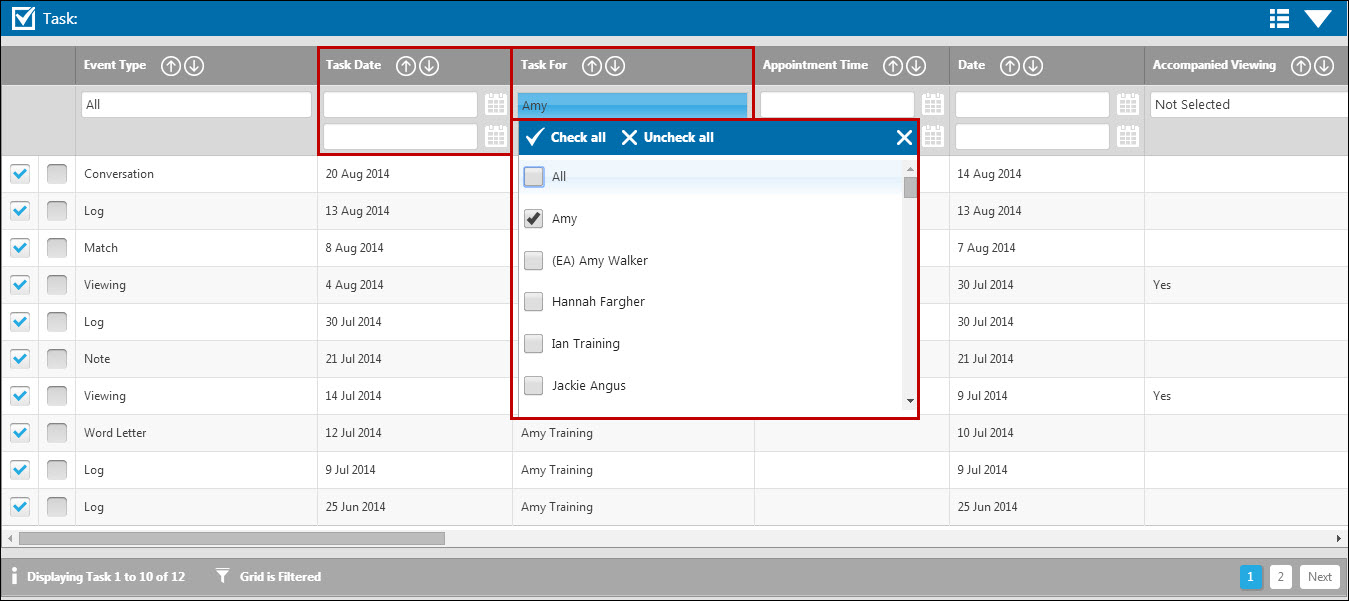Screen dimensions: 1349x601
Task: Click the Task checkbox icon in title bar
Action: pyautogui.click(x=23, y=18)
